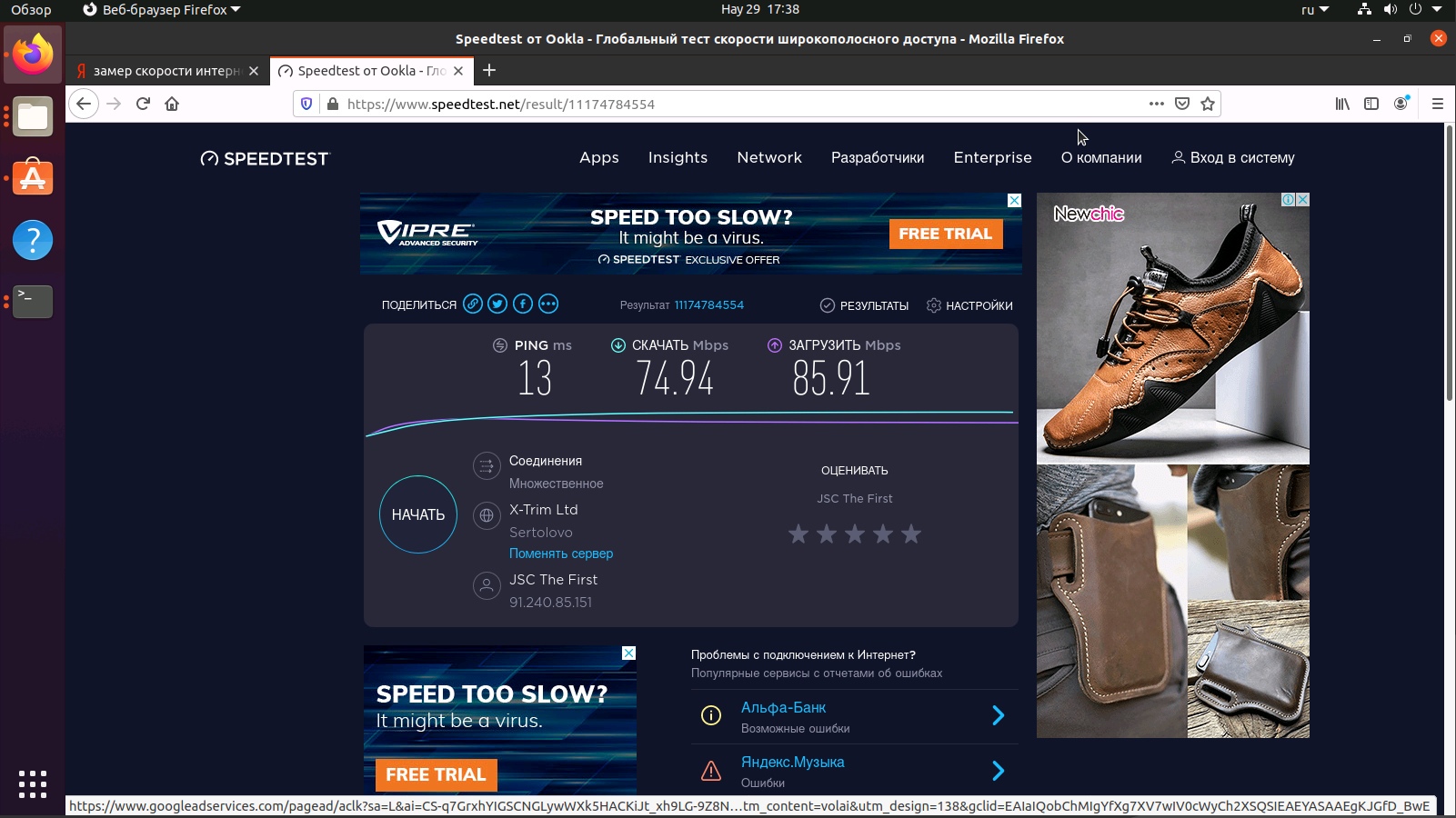Toggle Firefox sidebar view

pyautogui.click(x=1371, y=104)
